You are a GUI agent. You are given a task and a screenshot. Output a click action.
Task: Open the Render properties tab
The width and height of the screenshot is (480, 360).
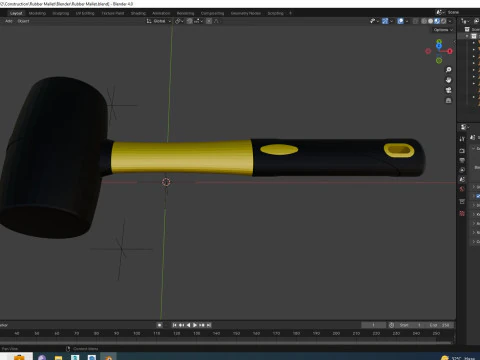point(462,151)
